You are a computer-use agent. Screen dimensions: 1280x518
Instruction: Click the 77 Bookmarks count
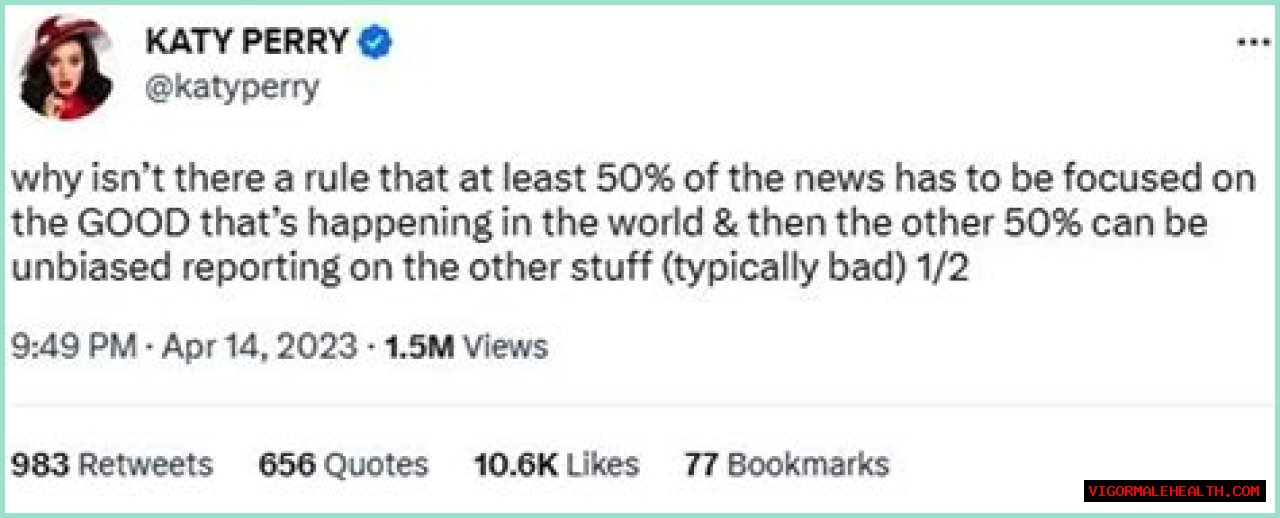pos(786,464)
